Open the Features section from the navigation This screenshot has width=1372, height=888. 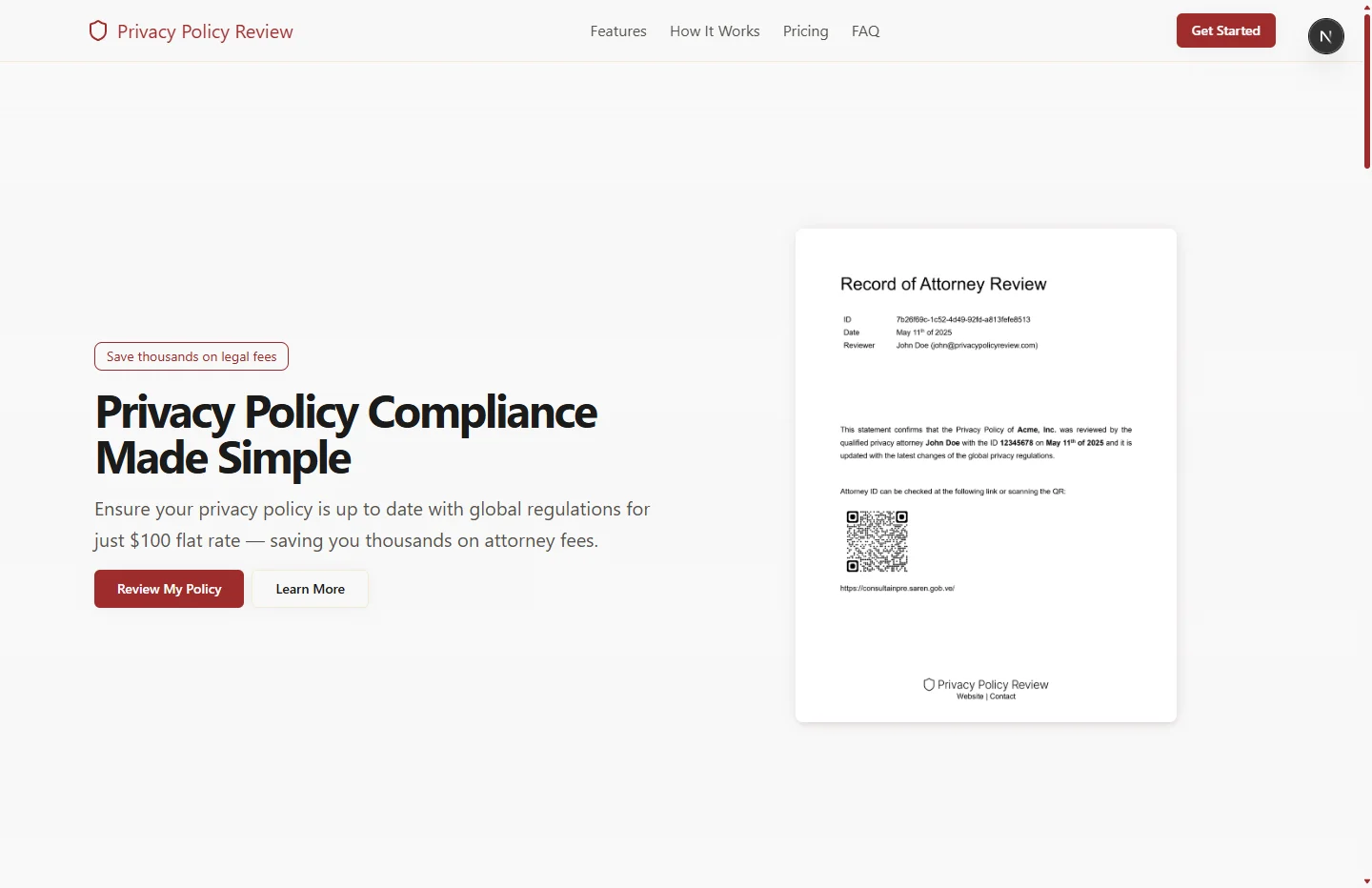tap(618, 30)
